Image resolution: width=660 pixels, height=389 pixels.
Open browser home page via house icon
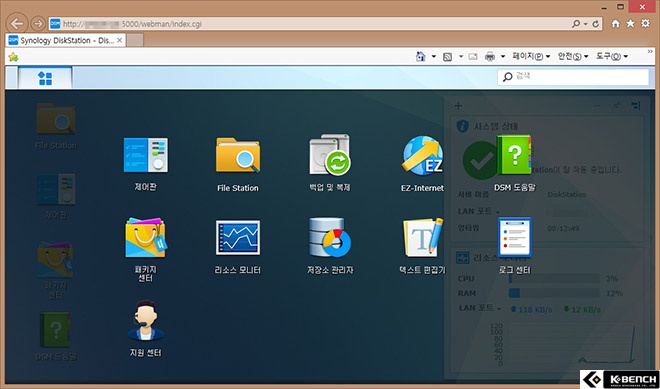tap(615, 24)
